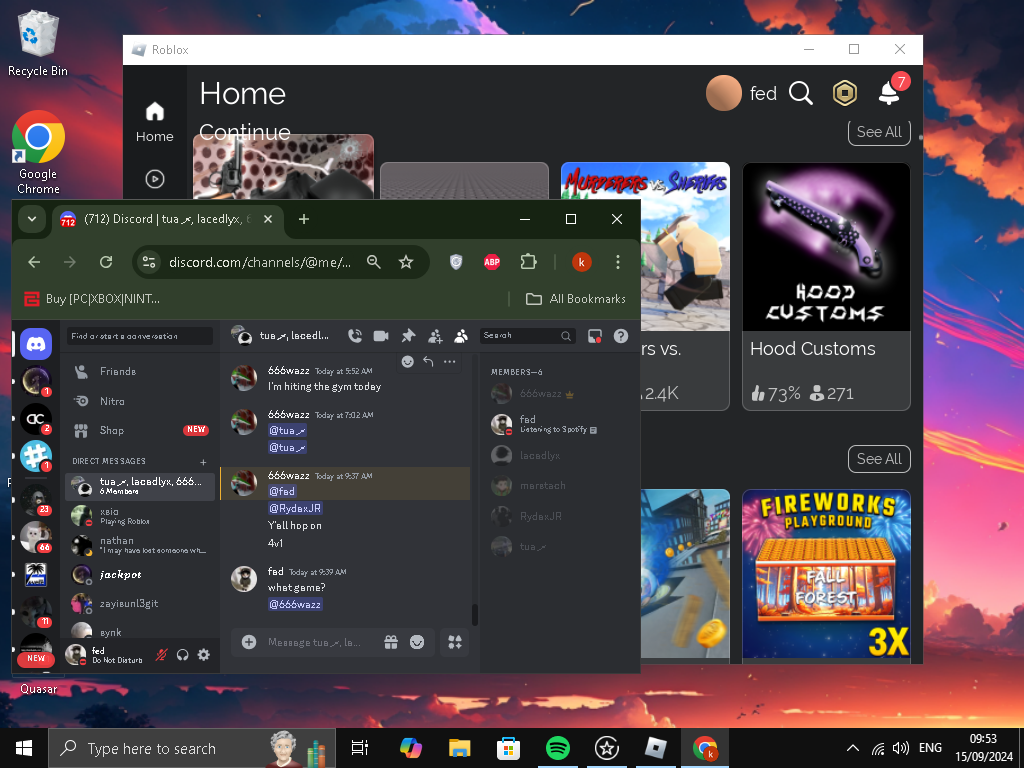Toggle deafen headphones in Discord
Image resolution: width=1024 pixels, height=768 pixels.
[183, 654]
